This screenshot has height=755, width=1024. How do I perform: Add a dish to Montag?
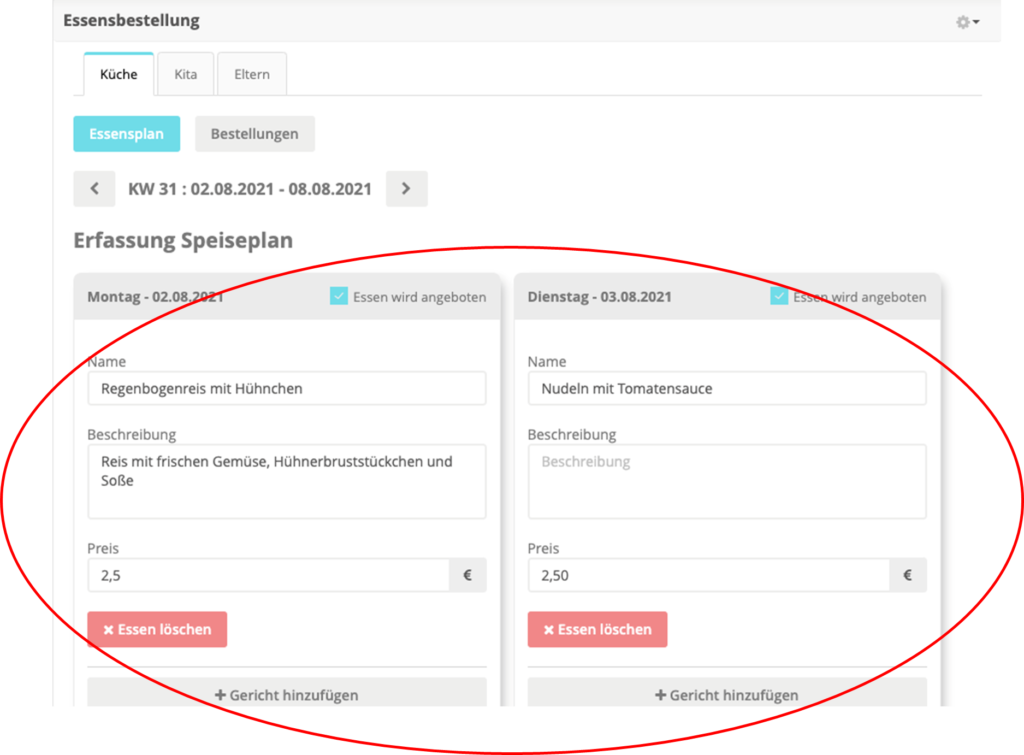pos(287,694)
